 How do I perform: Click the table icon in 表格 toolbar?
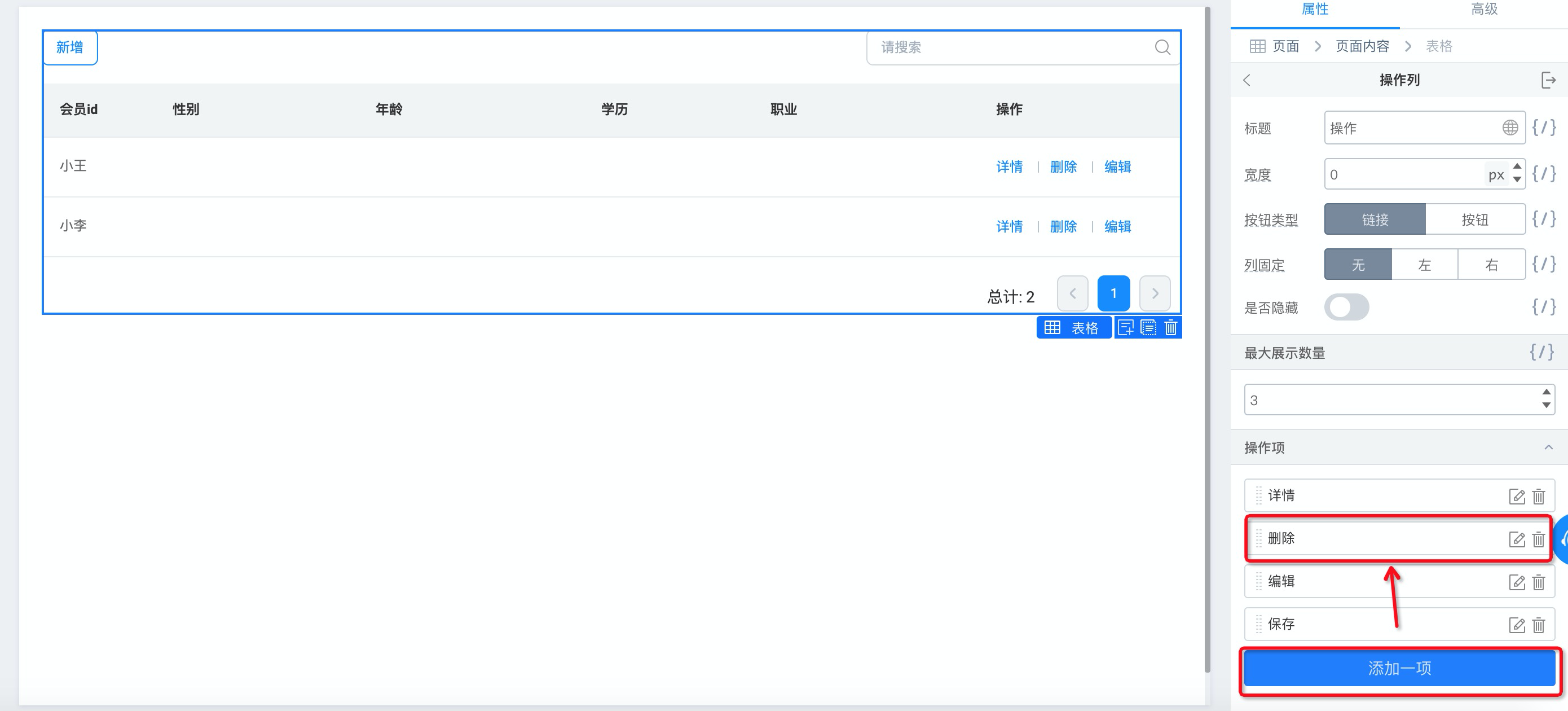click(1052, 327)
